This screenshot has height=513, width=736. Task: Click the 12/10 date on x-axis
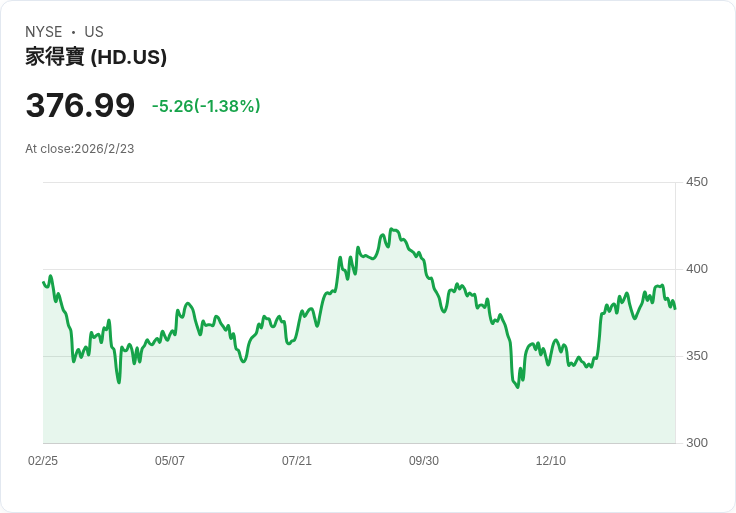pos(551,461)
